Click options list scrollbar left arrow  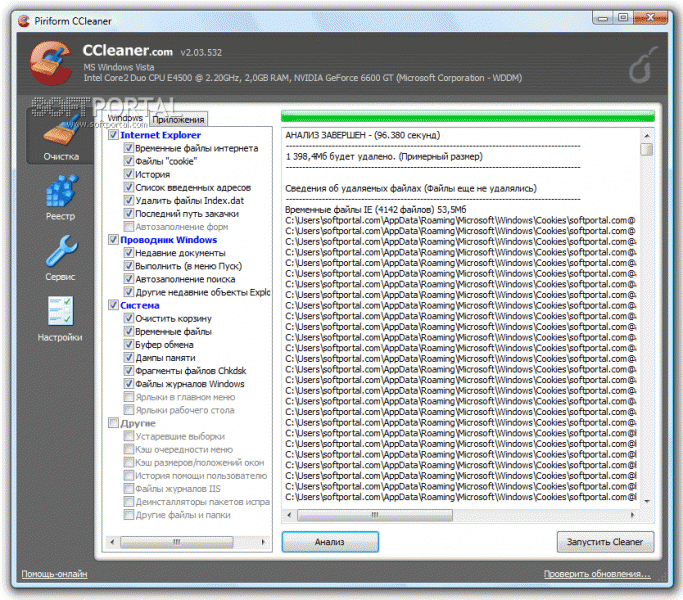pyautogui.click(x=112, y=542)
